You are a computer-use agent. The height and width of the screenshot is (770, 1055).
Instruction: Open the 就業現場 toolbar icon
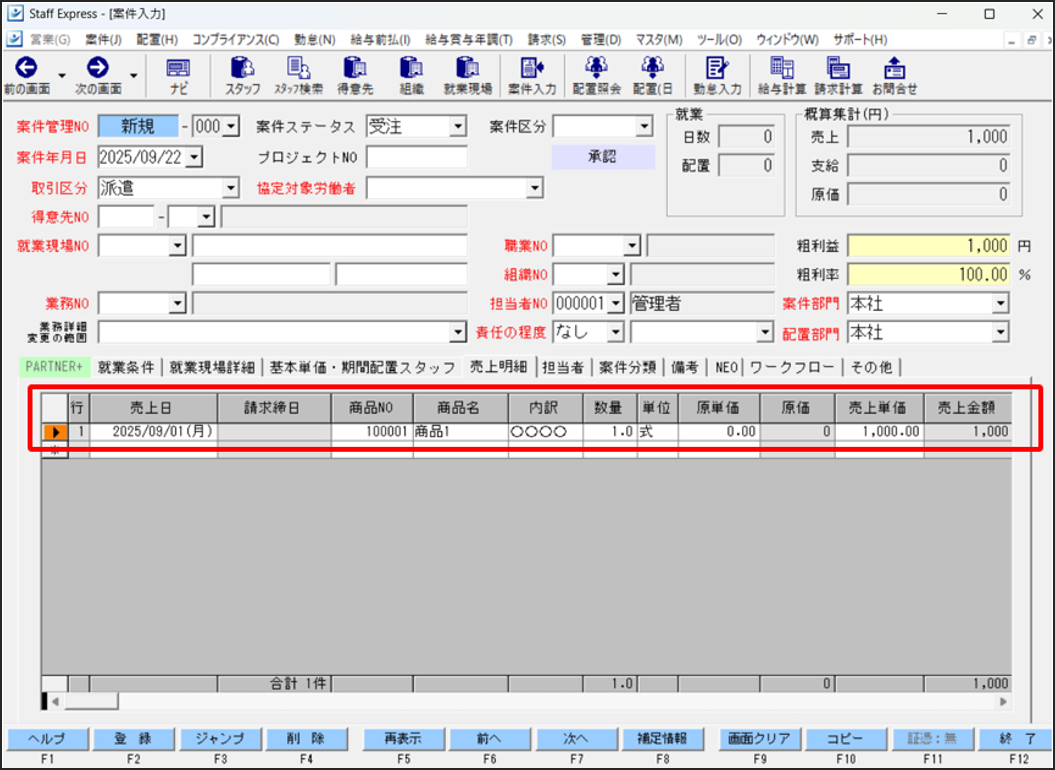(x=467, y=69)
